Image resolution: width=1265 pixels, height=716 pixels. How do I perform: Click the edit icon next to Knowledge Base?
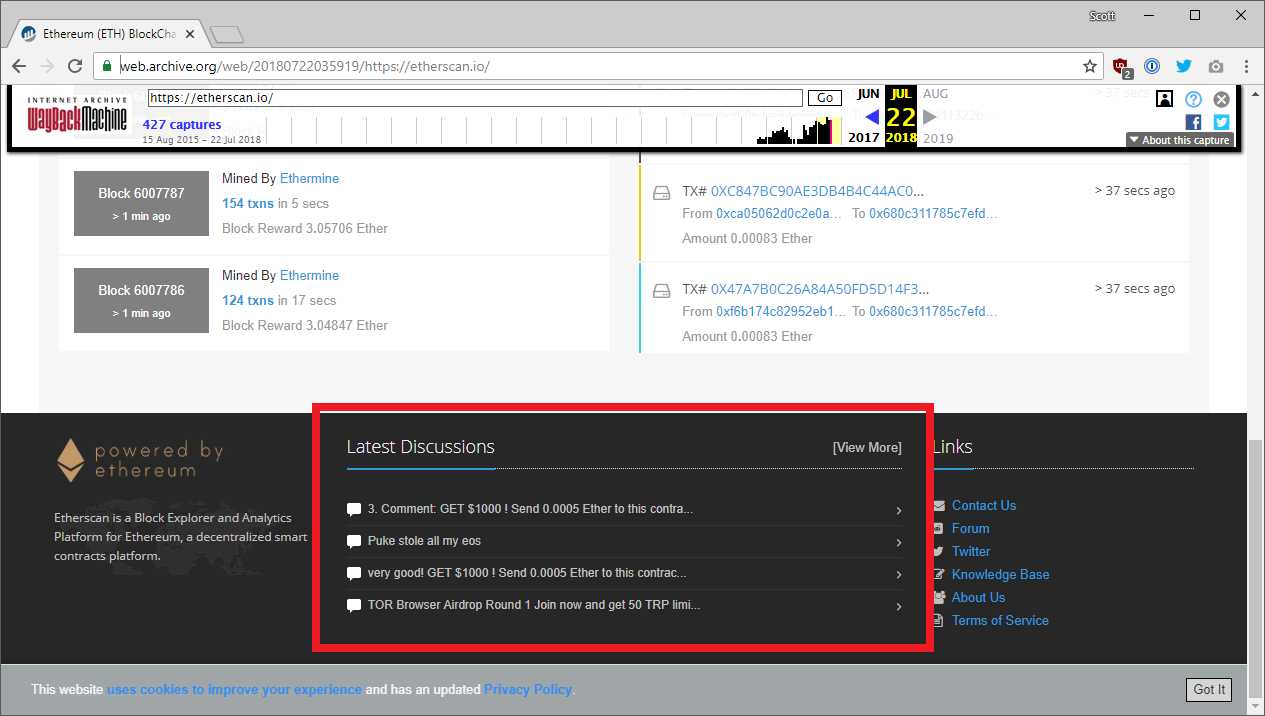point(938,575)
